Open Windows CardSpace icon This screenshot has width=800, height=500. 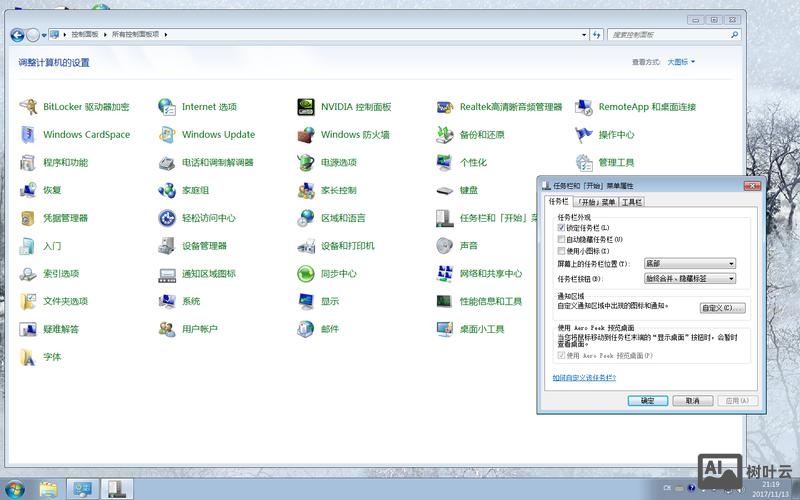[x=28, y=135]
